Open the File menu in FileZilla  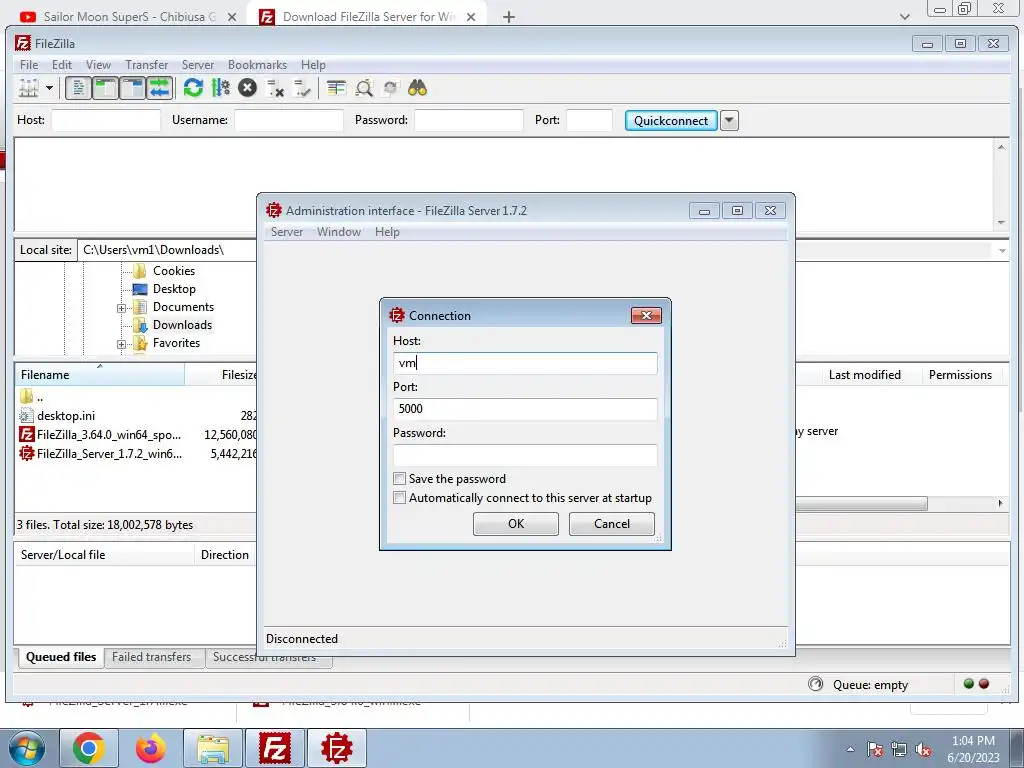(x=29, y=65)
